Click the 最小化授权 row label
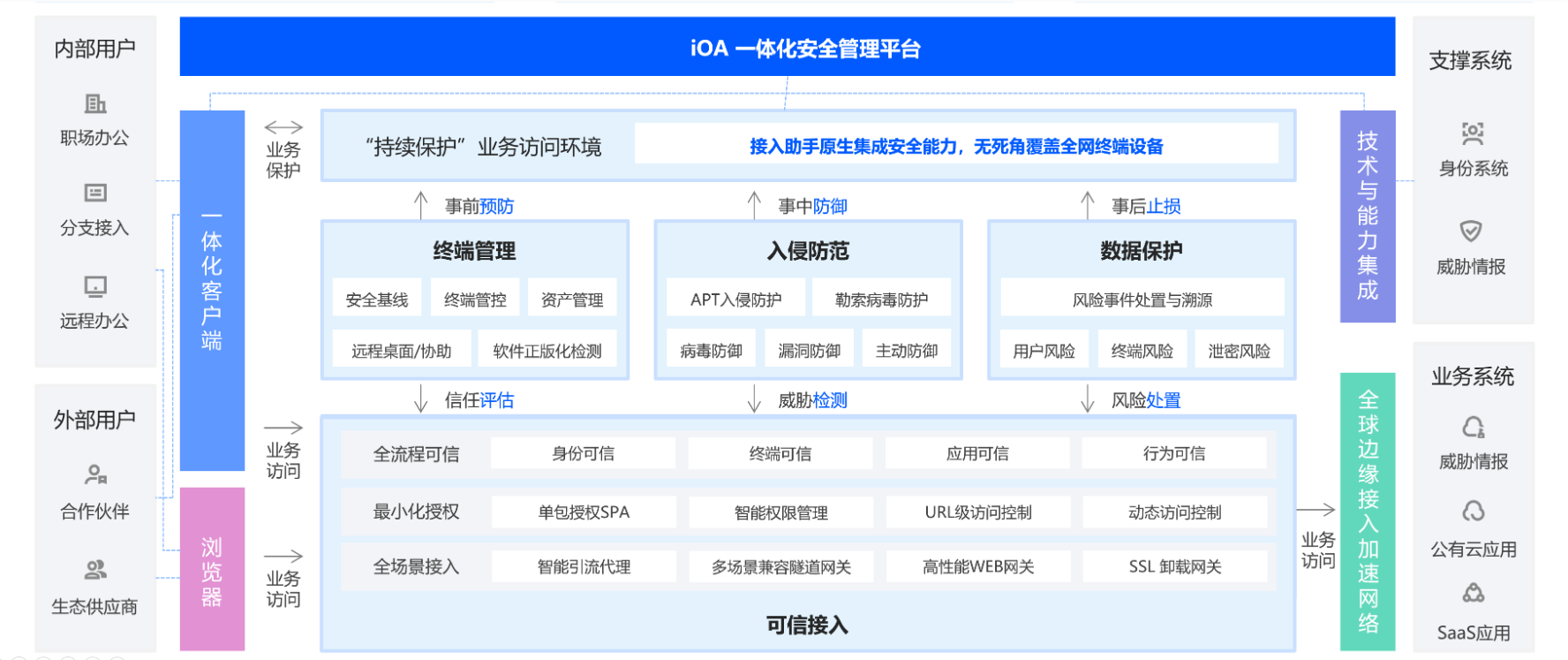The image size is (1568, 660). 416,512
